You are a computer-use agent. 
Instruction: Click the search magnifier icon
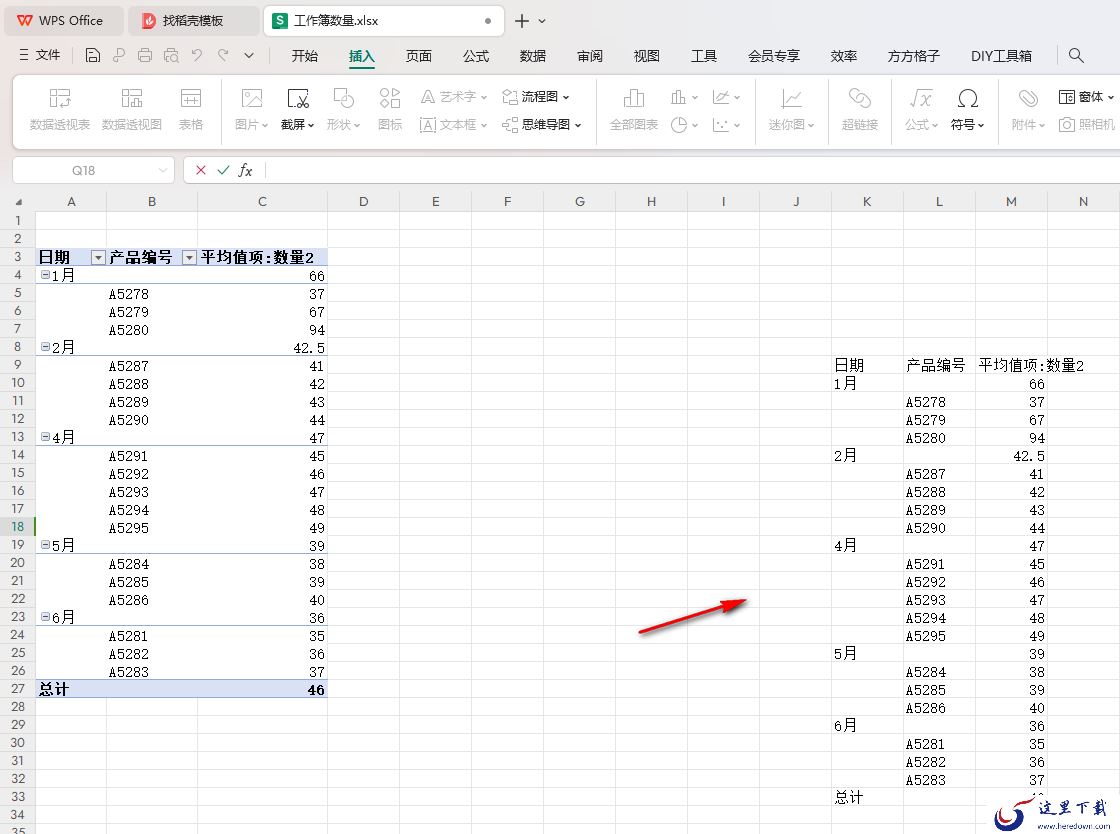pyautogui.click(x=1076, y=55)
